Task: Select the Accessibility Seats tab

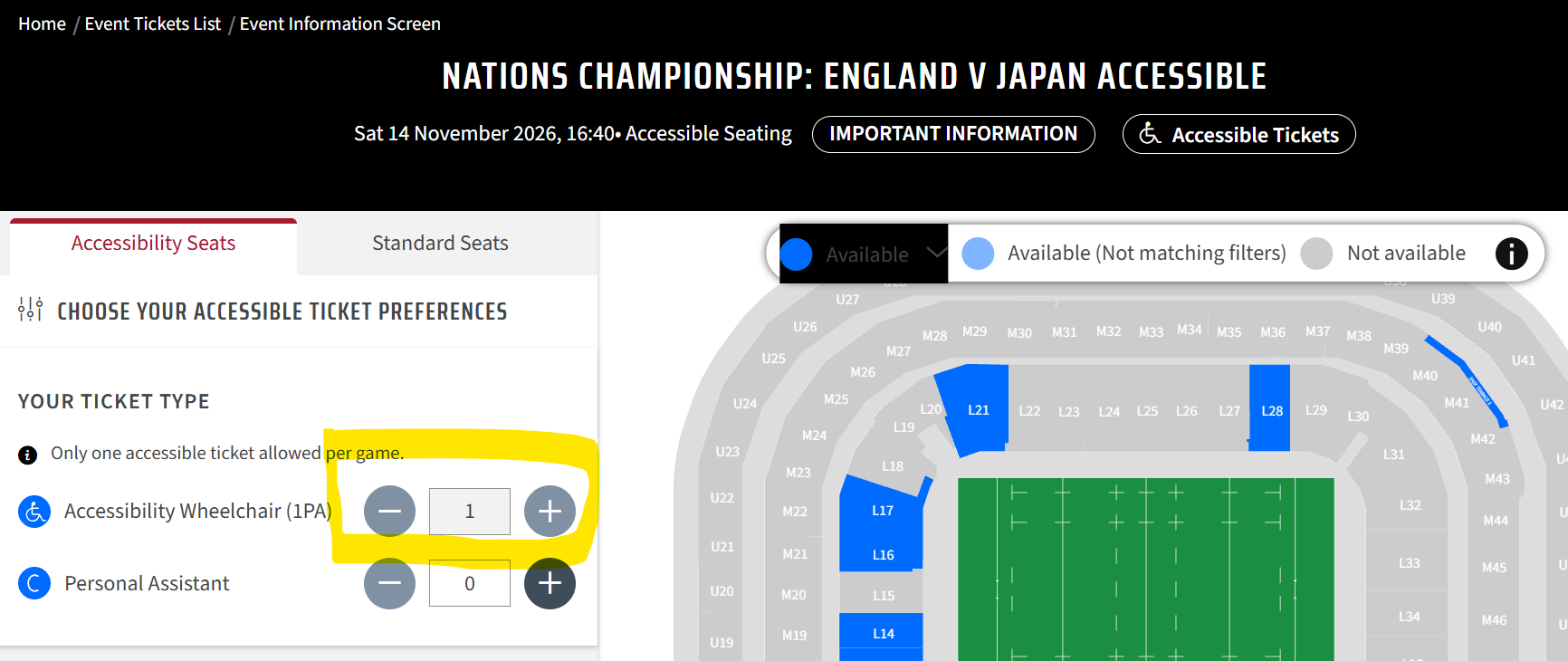Action: 153,244
